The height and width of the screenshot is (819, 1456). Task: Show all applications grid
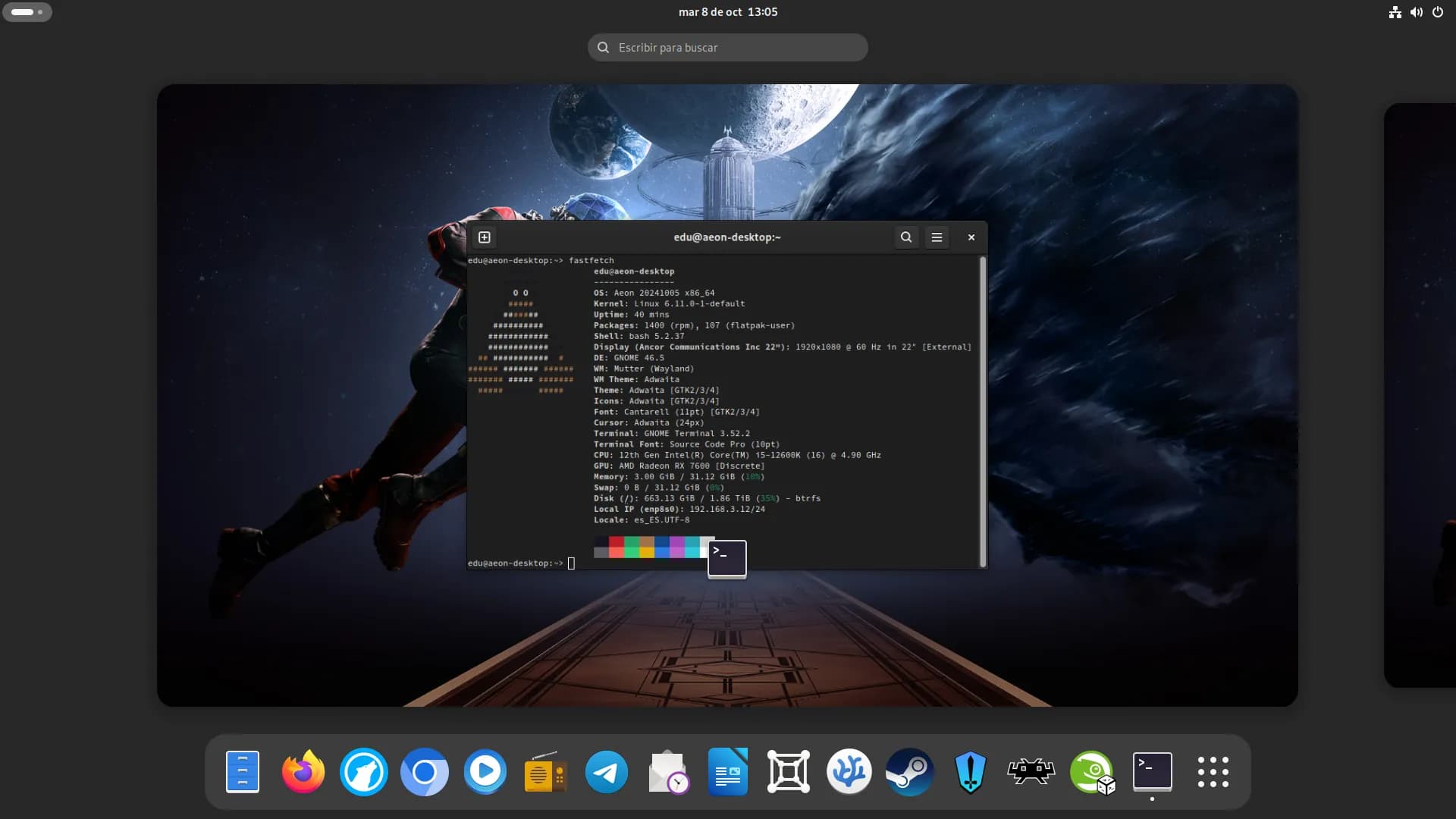click(1213, 772)
